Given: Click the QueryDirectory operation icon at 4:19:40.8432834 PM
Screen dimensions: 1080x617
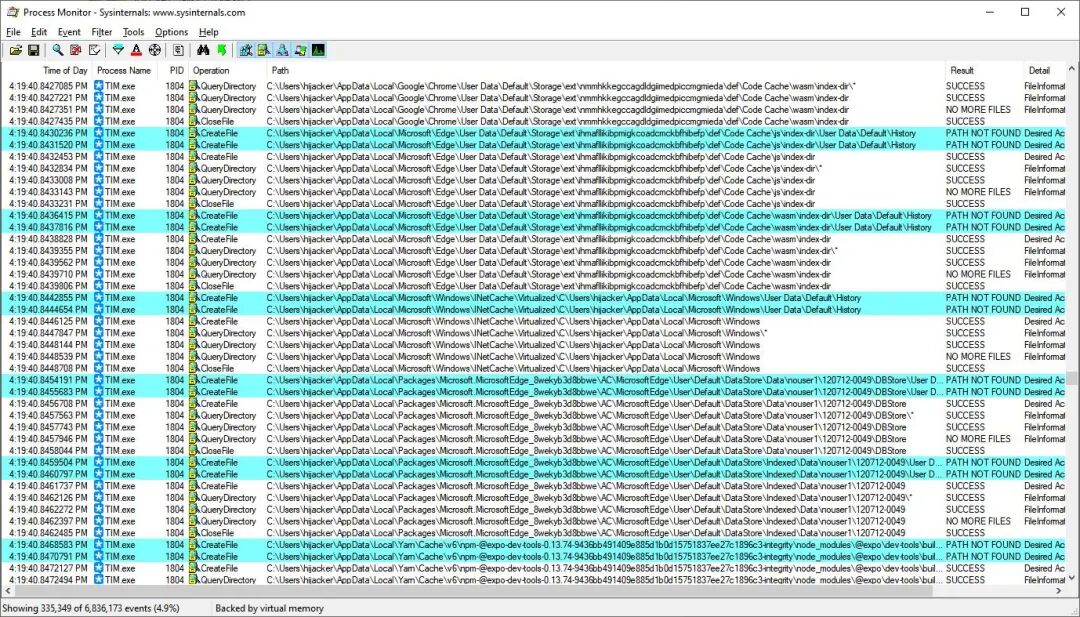Looking at the screenshot, I should (x=194, y=168).
